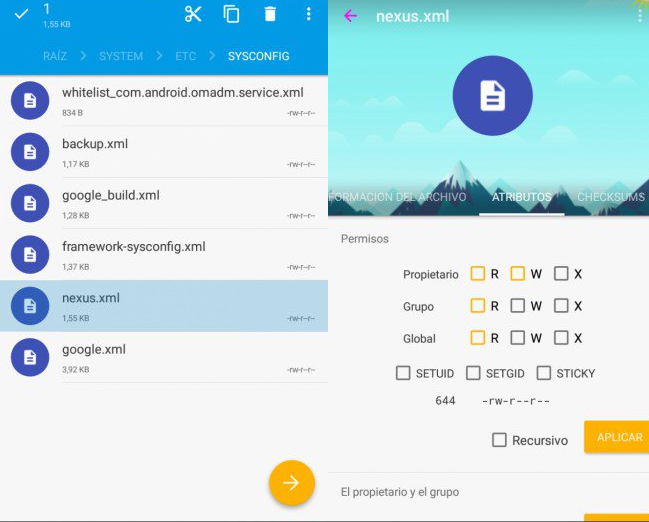The image size is (649, 522).
Task: Navigate to SYSTEM in breadcrumb path
Action: click(121, 56)
